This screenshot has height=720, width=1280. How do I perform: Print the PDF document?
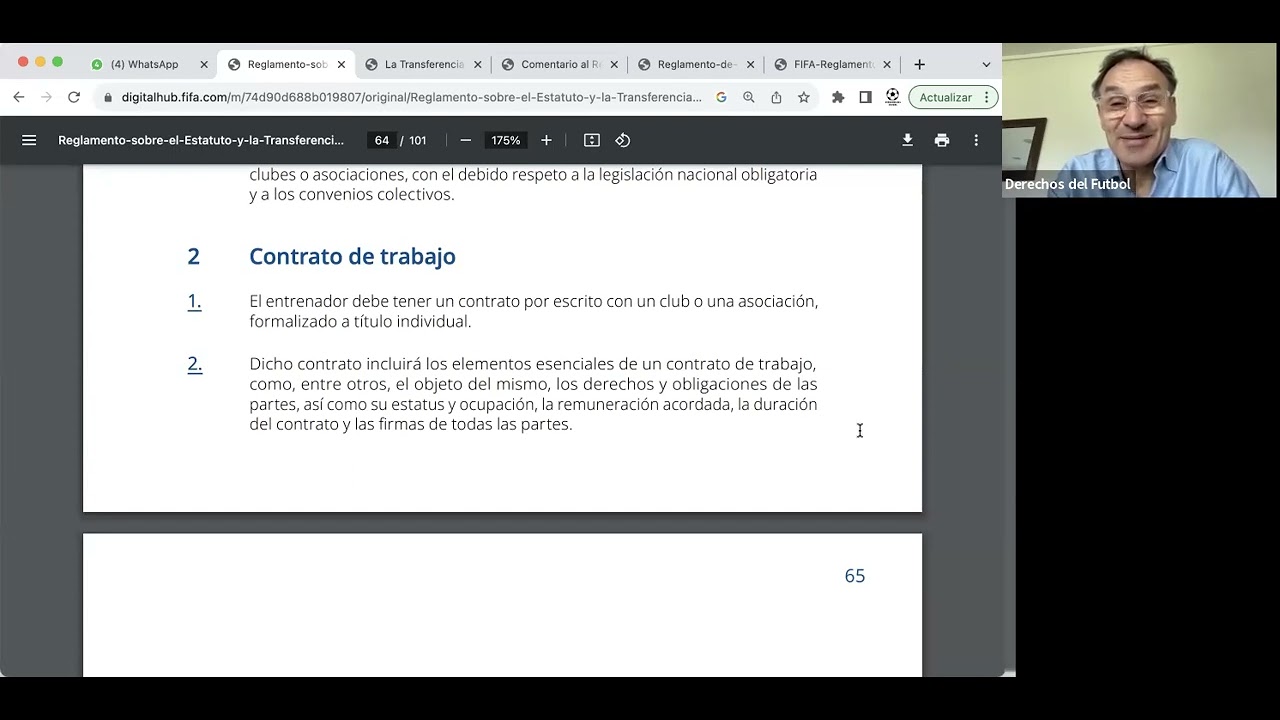(x=942, y=140)
